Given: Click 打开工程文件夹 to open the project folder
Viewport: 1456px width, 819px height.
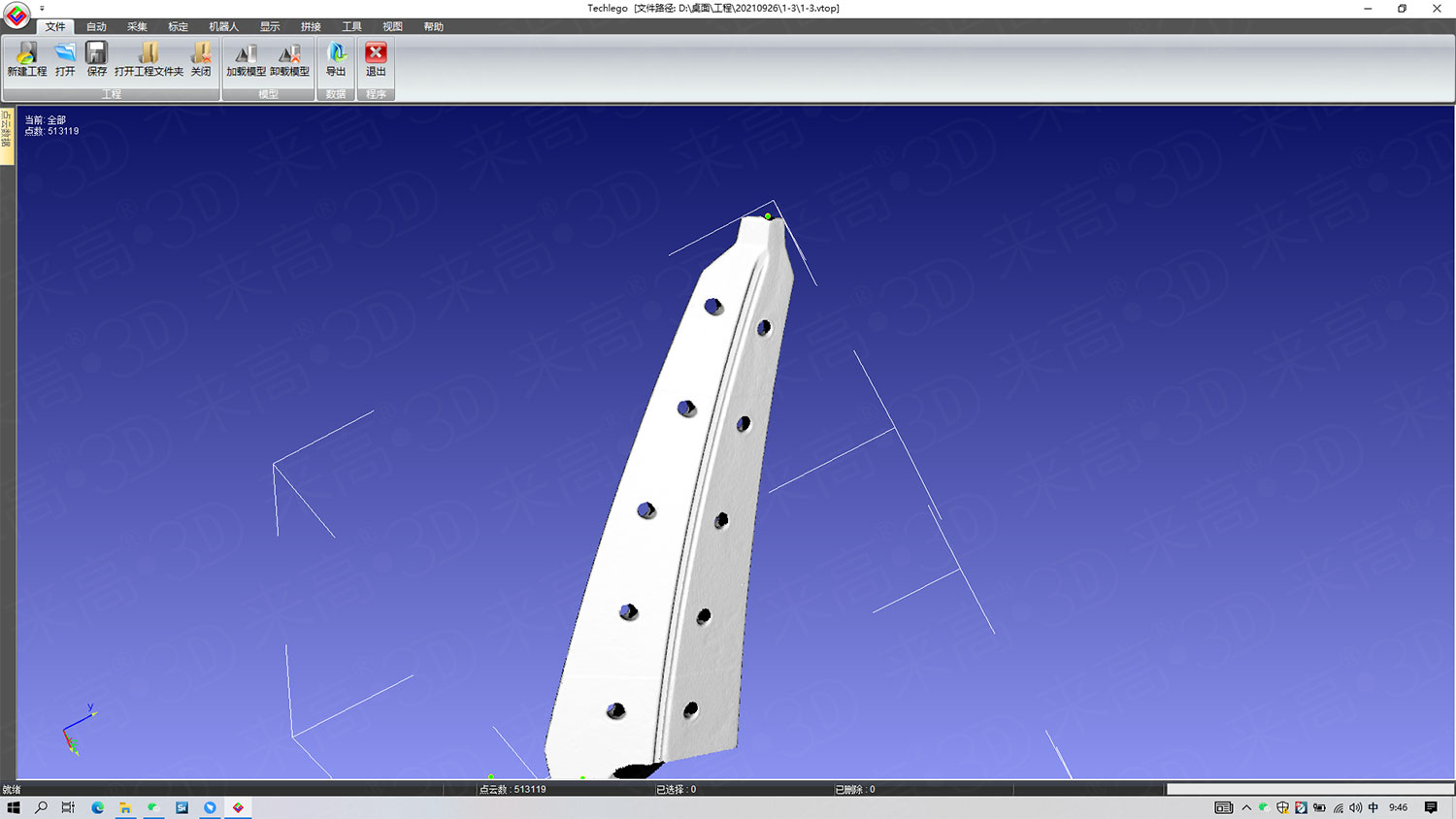Looking at the screenshot, I should tap(149, 59).
